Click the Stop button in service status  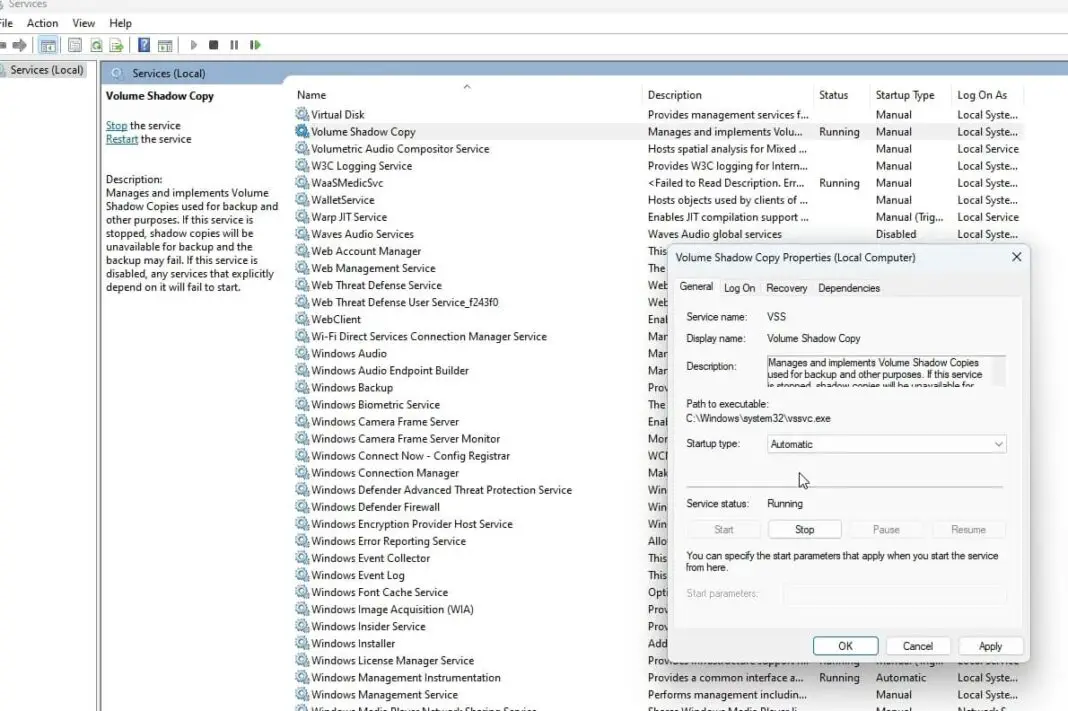coord(805,528)
